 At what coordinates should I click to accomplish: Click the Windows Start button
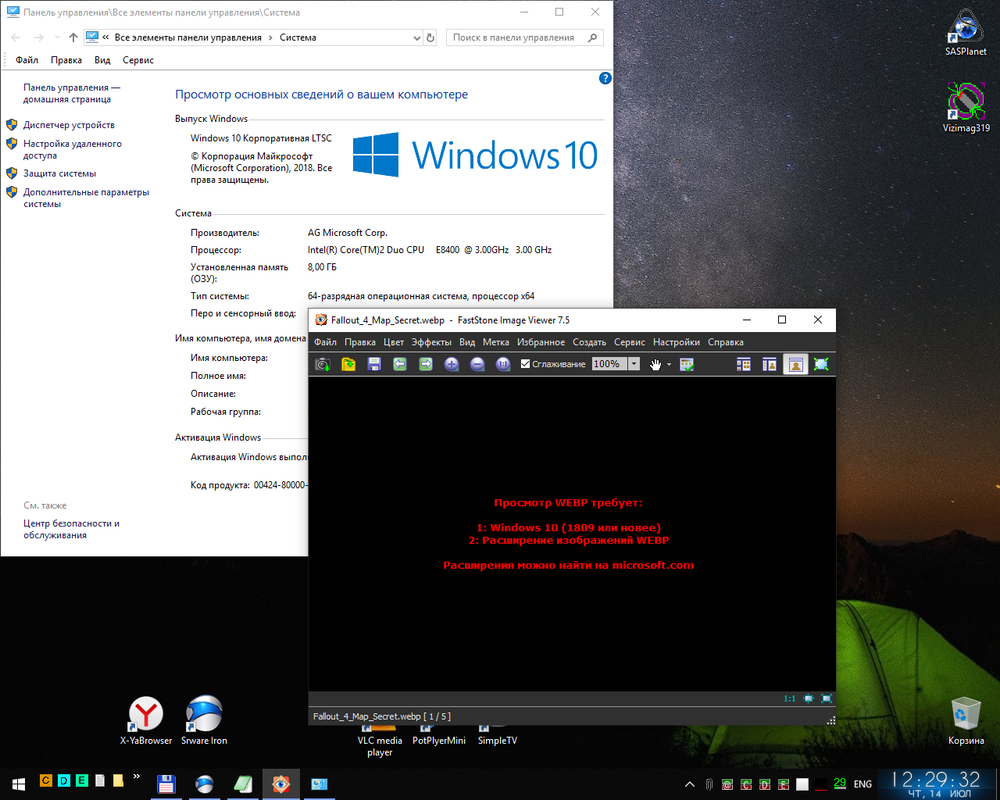(x=18, y=784)
